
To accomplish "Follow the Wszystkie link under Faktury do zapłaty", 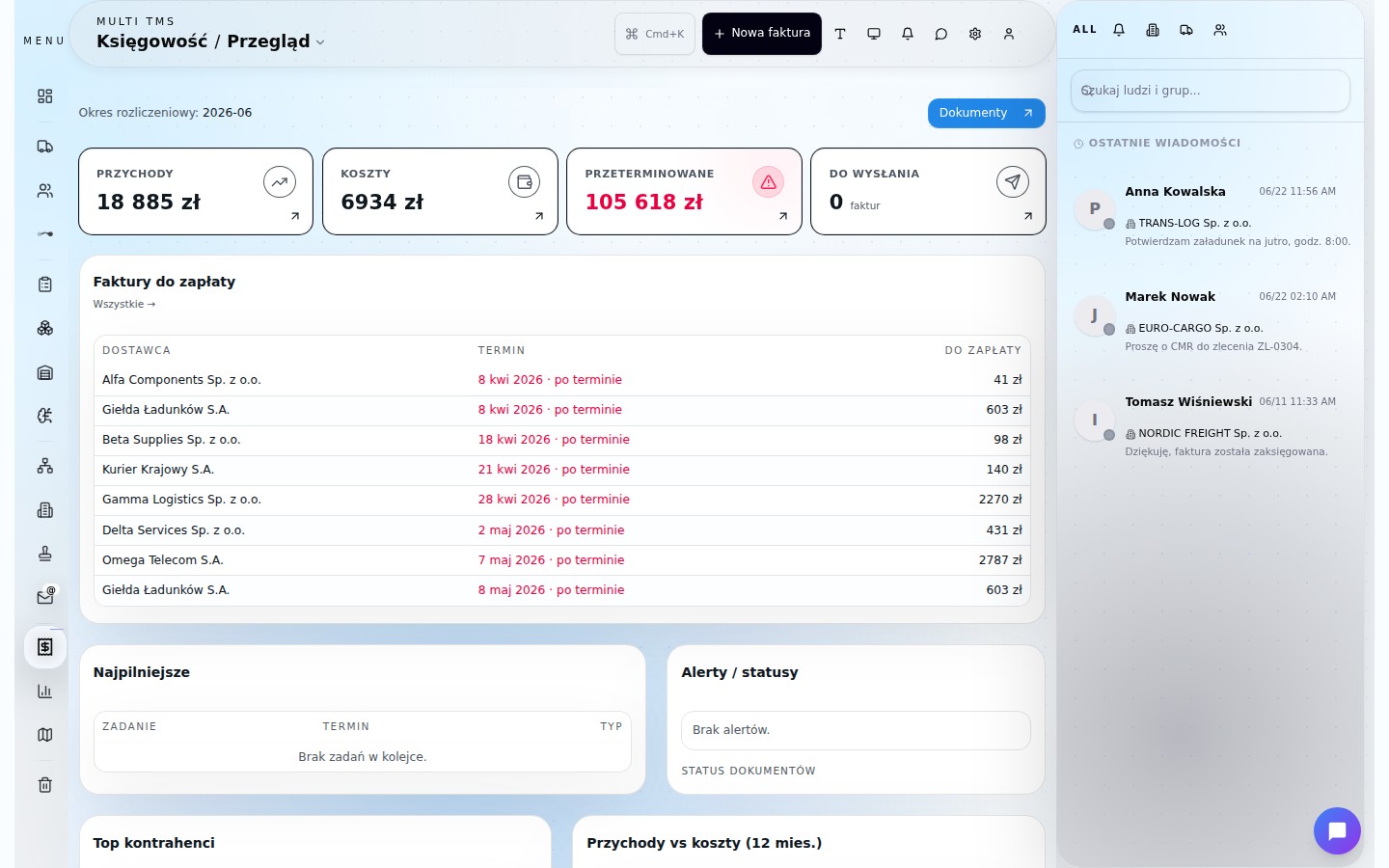I will pyautogui.click(x=124, y=304).
